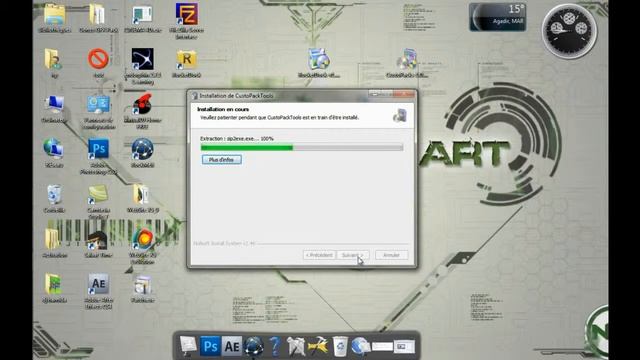Open the folder with user figure icon
This screenshot has height=360, width=640.
(x=53, y=60)
